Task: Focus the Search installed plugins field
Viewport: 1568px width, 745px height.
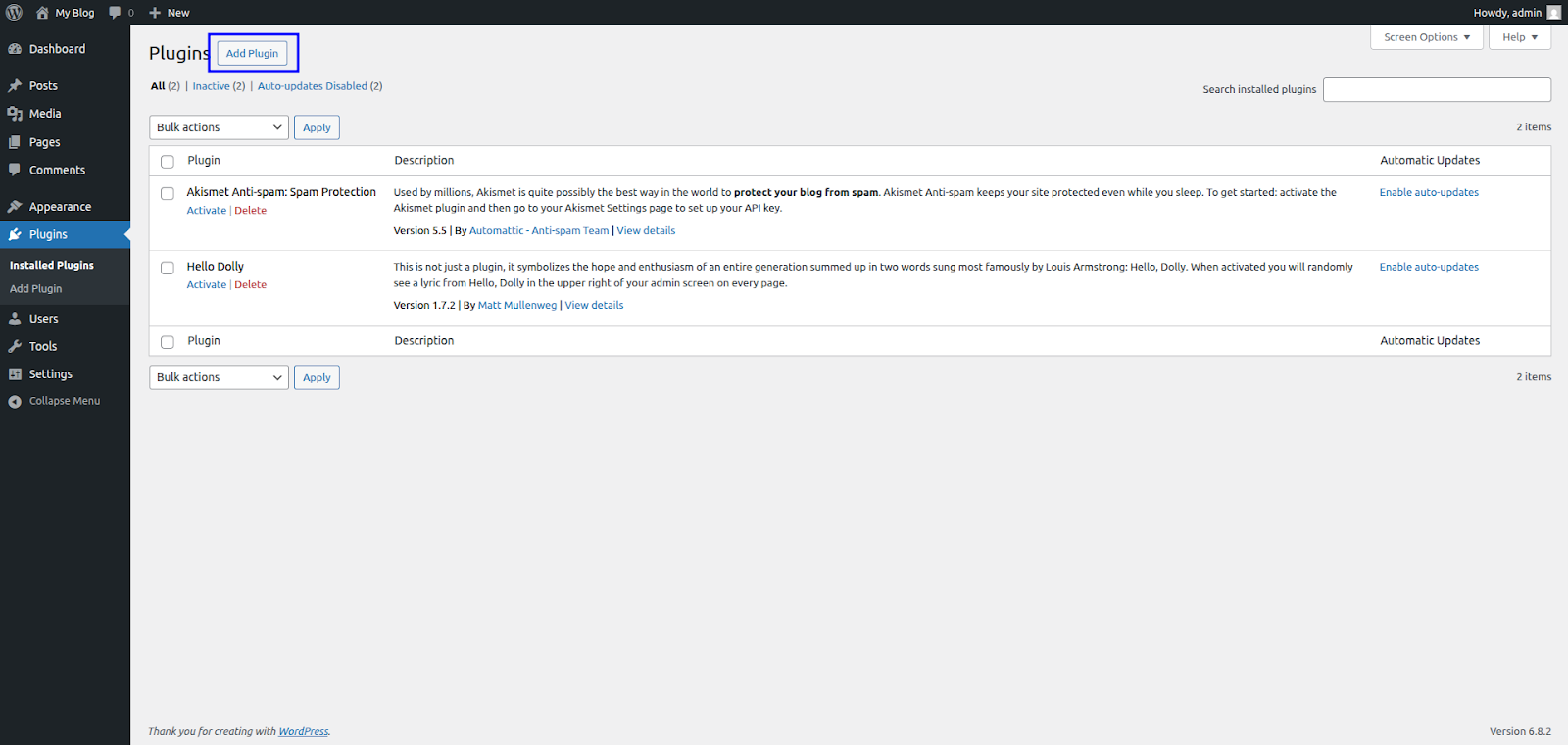Action: 1436,90
